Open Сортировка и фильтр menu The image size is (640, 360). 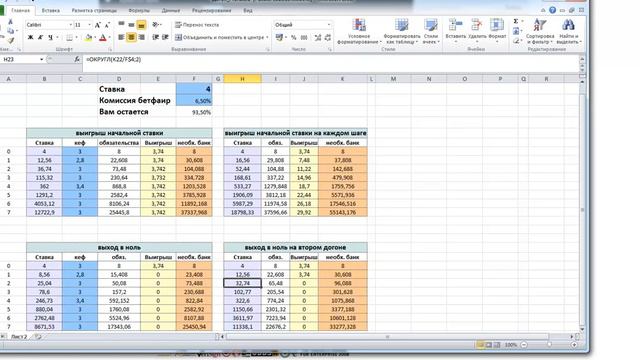point(540,31)
